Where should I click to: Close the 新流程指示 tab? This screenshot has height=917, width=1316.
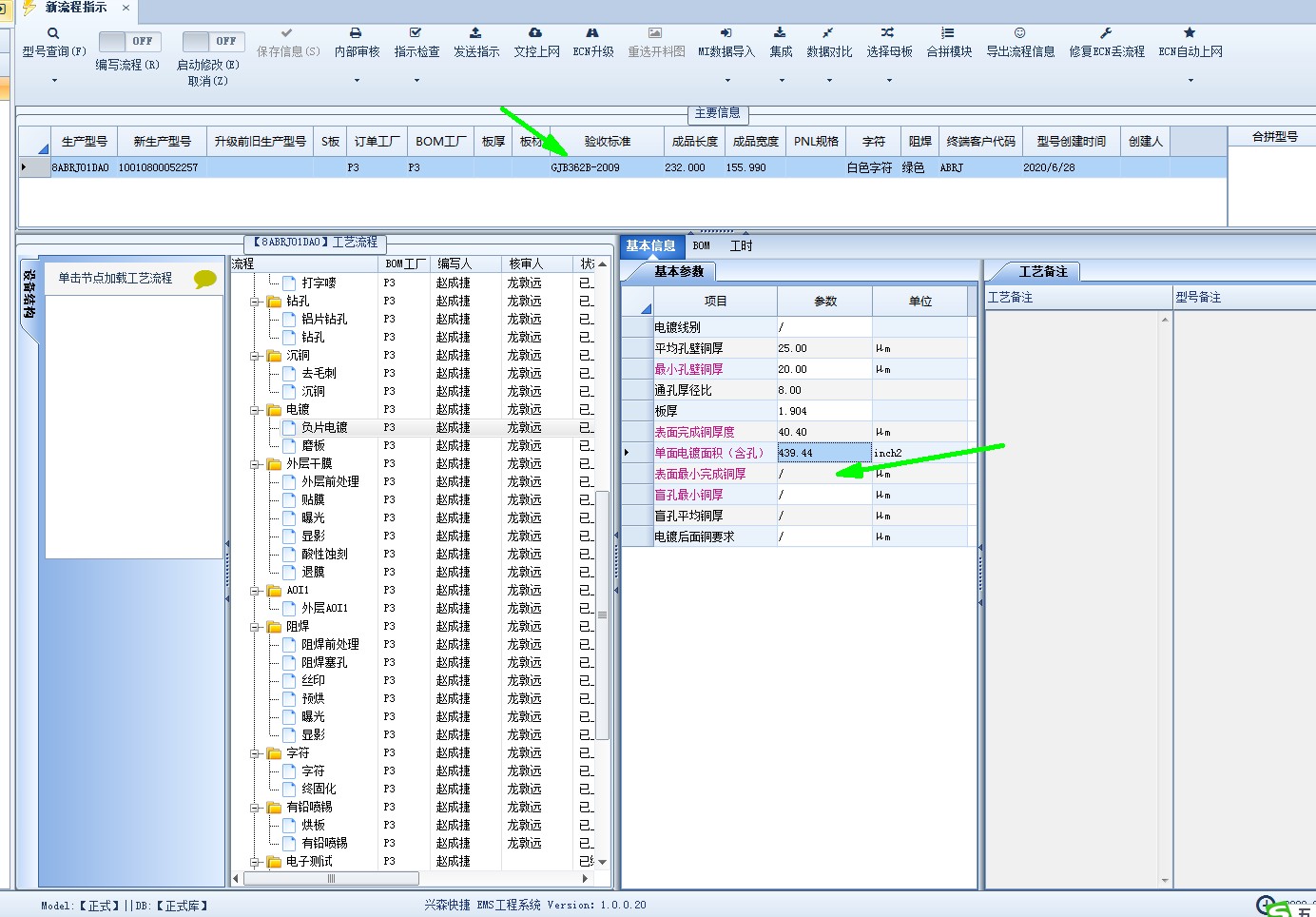[126, 8]
